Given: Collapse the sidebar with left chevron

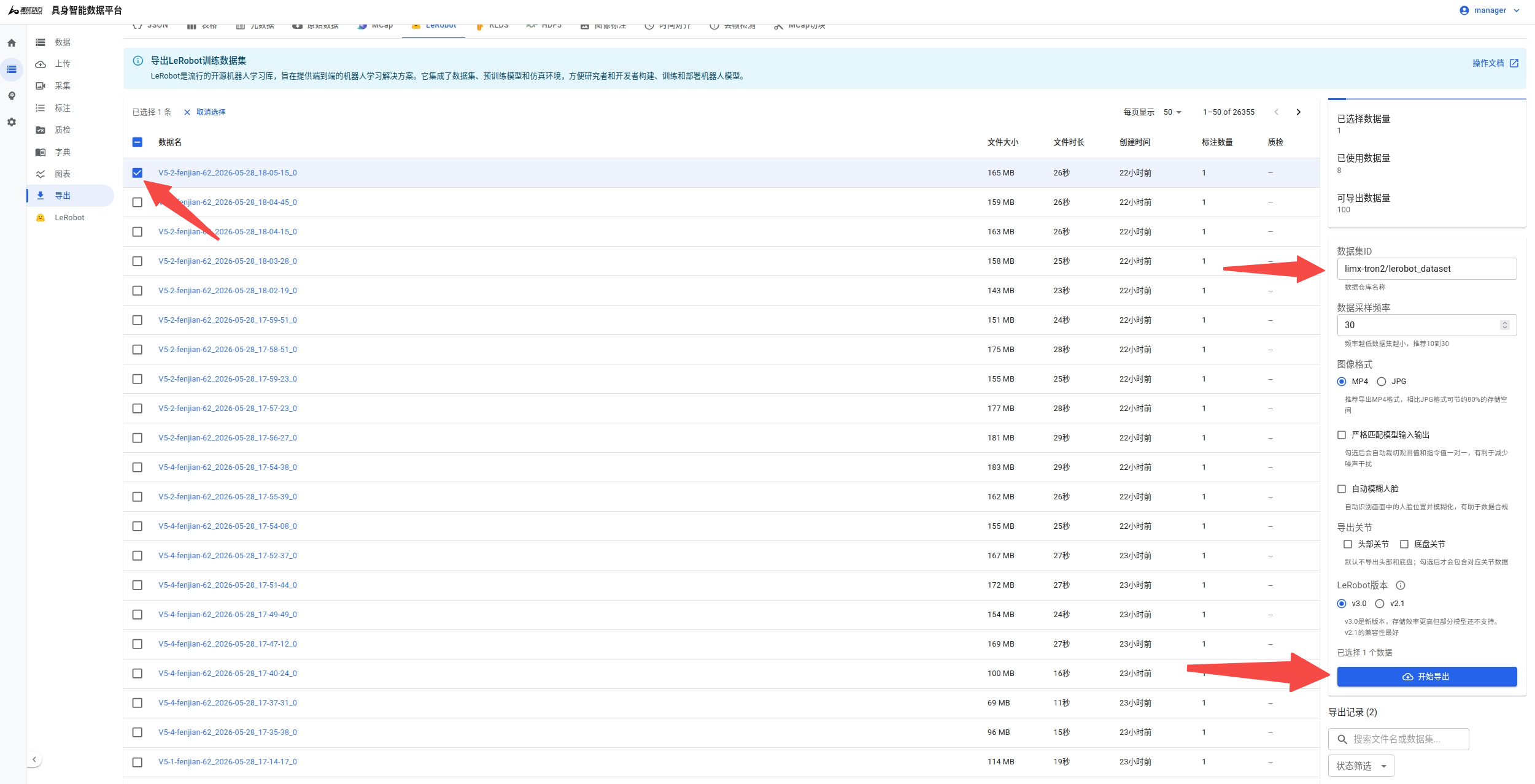Looking at the screenshot, I should click(34, 759).
